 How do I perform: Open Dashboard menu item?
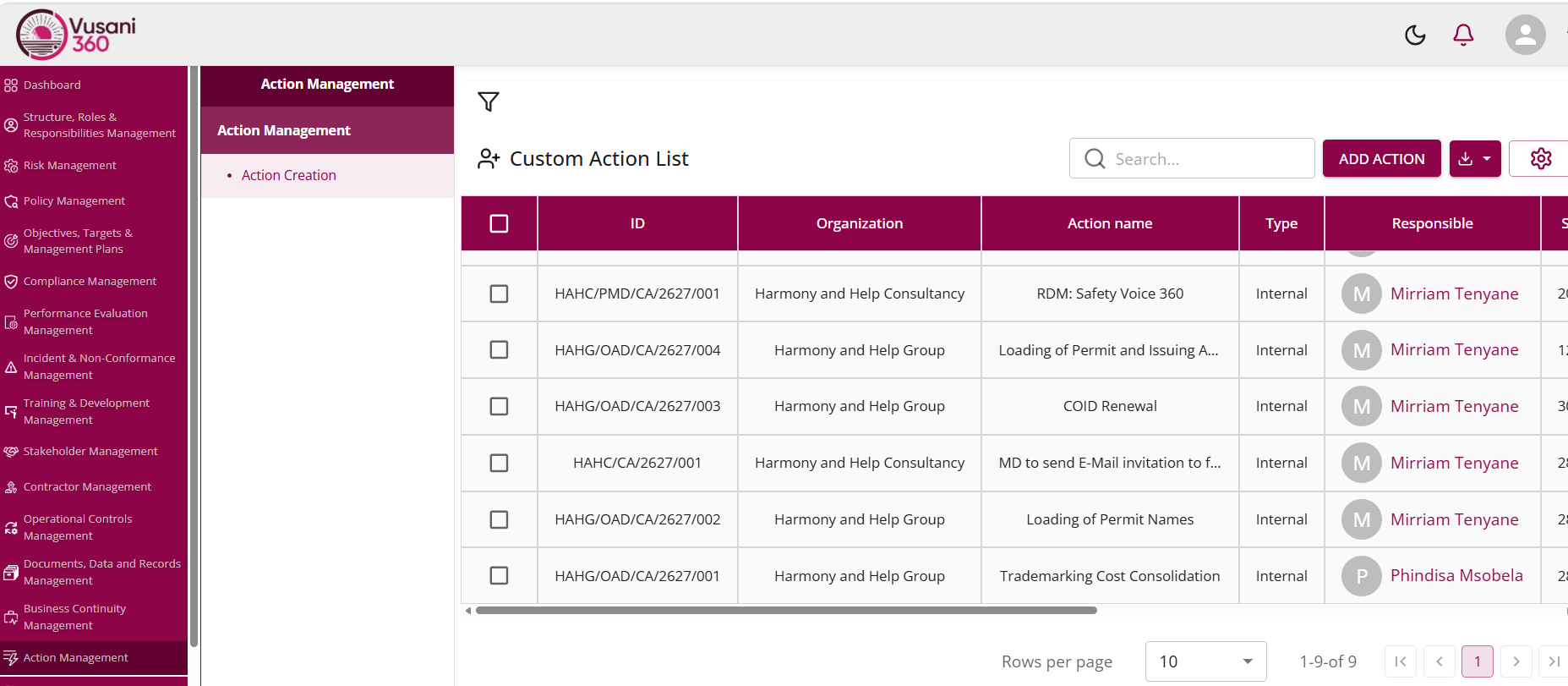click(94, 85)
